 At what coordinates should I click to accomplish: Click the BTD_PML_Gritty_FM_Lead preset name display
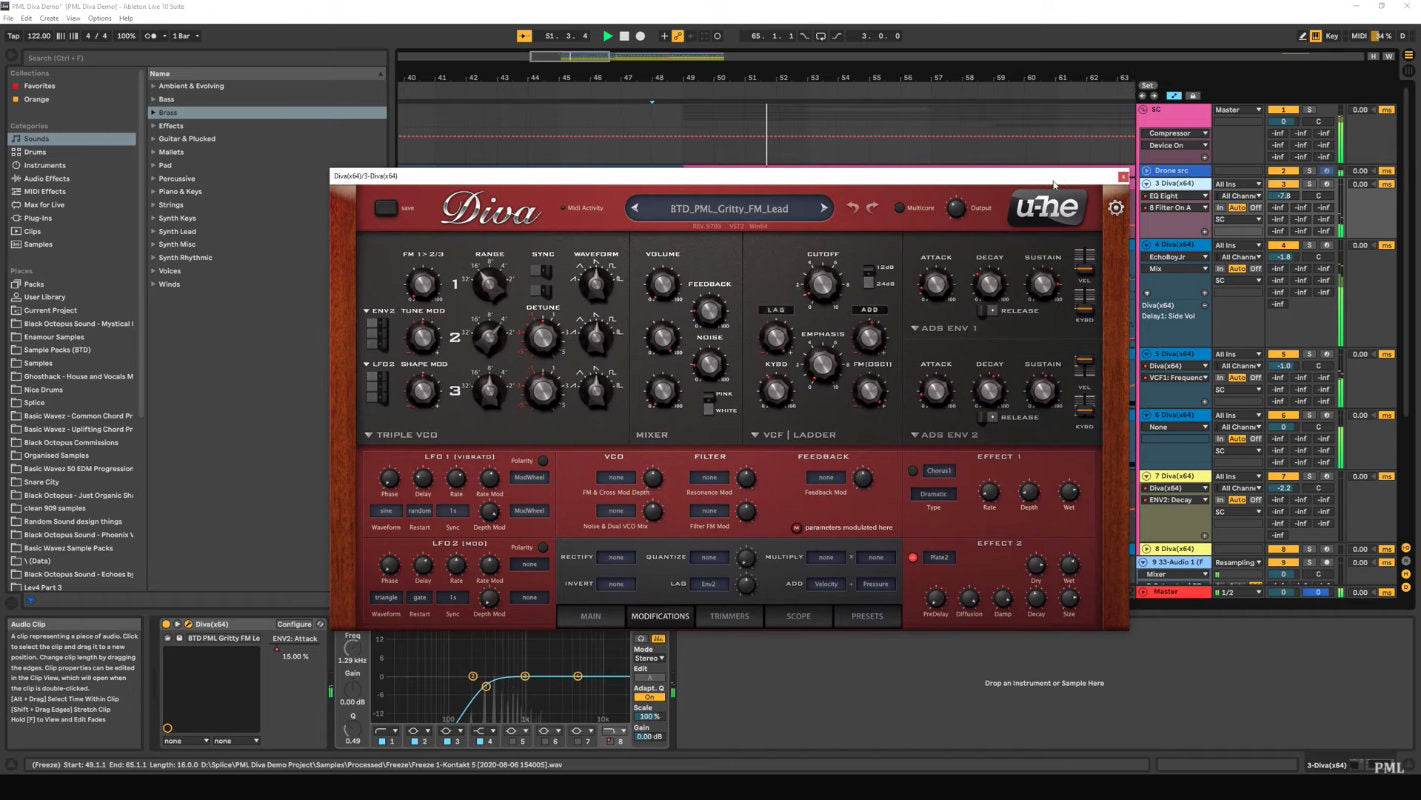729,208
